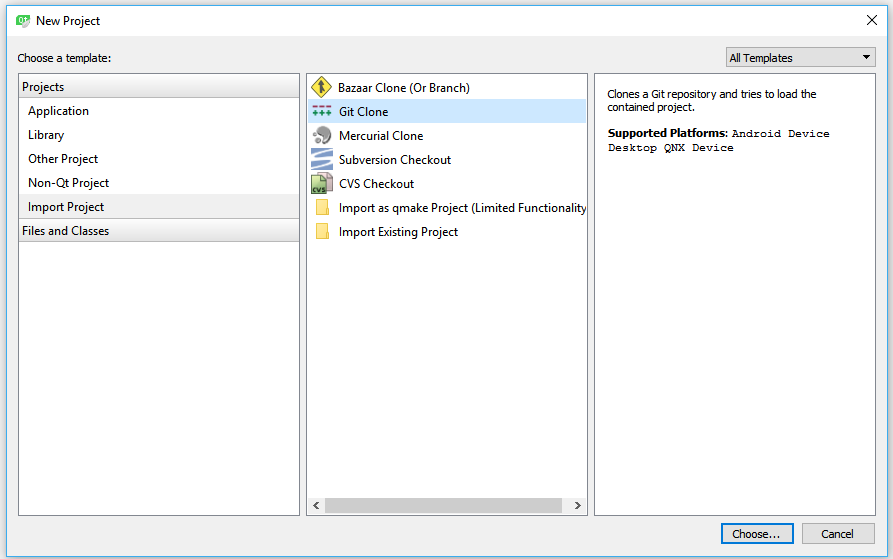
Task: Select Import as qmake Project template
Action: pos(447,208)
